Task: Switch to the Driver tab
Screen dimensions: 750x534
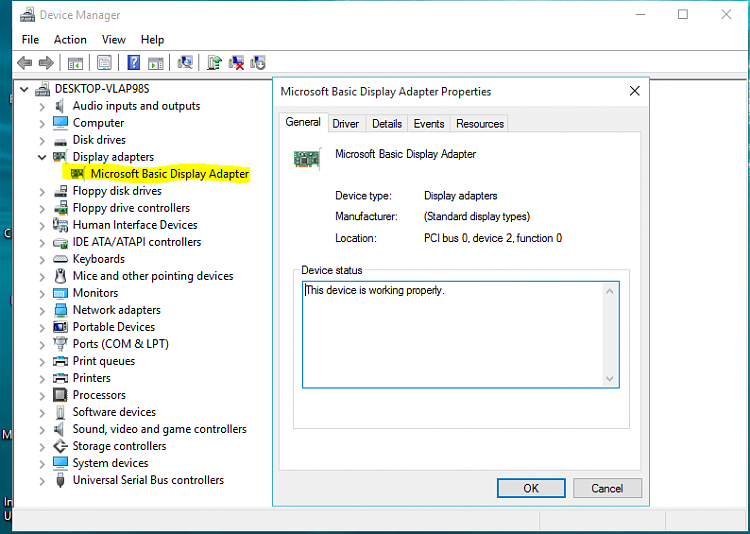Action: pyautogui.click(x=345, y=124)
